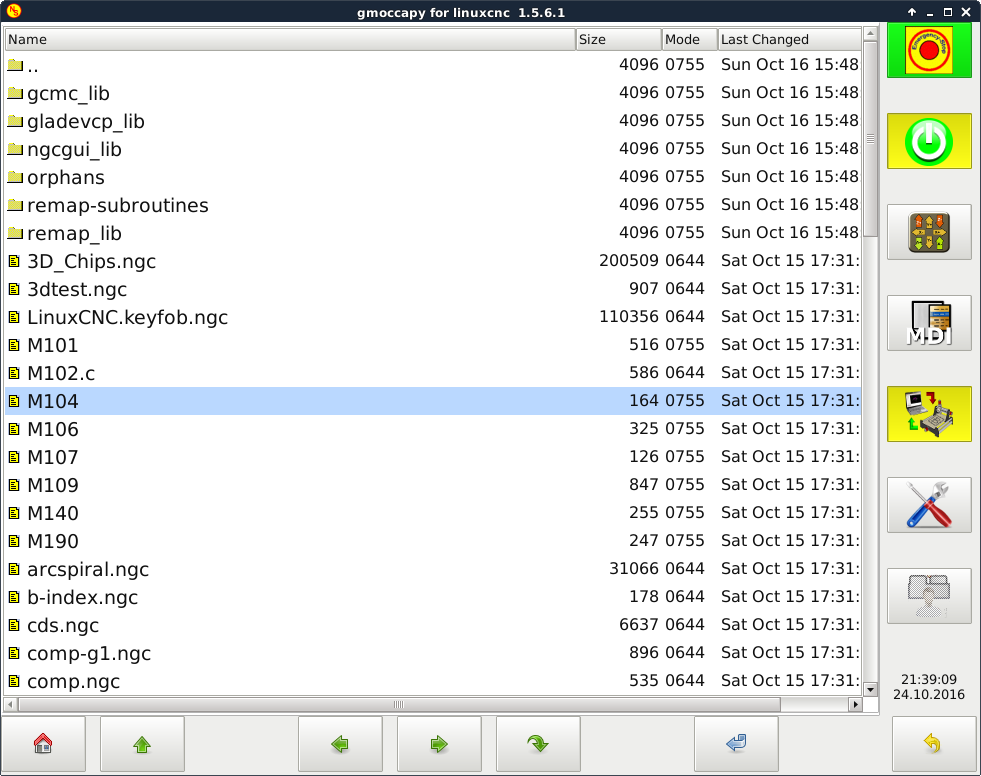Select file b-index.ngc

pos(433,597)
